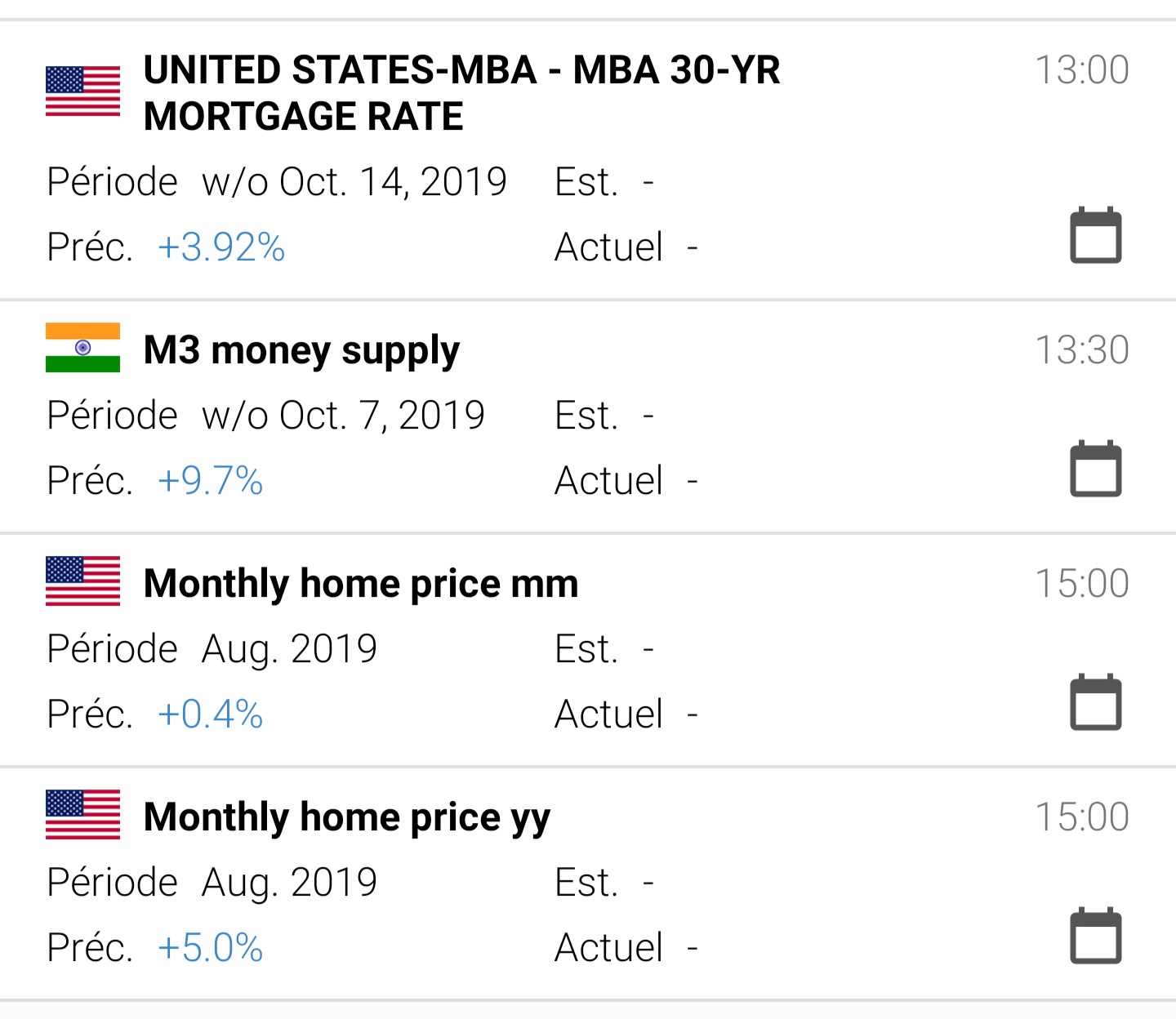This screenshot has height=1019, width=1176.
Task: Tap the previous value +3.92%
Action: click(221, 247)
